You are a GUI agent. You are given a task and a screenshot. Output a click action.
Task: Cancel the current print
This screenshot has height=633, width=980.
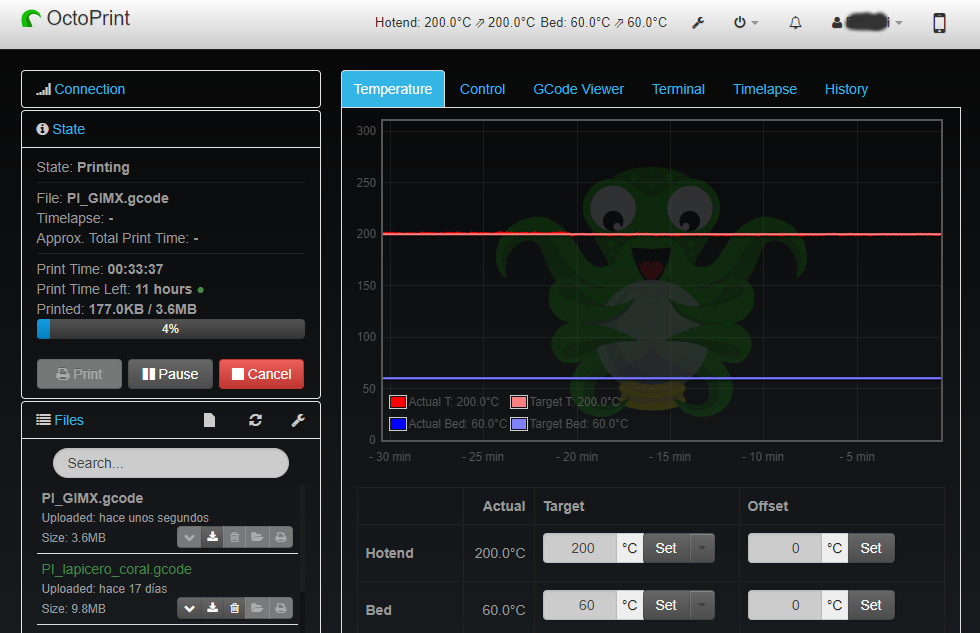(261, 374)
